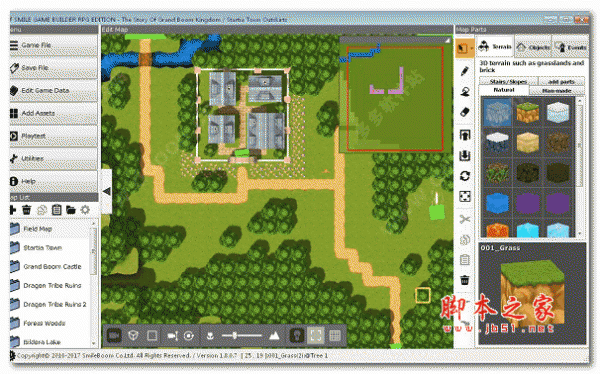Click the add map plus icon

tap(13, 210)
